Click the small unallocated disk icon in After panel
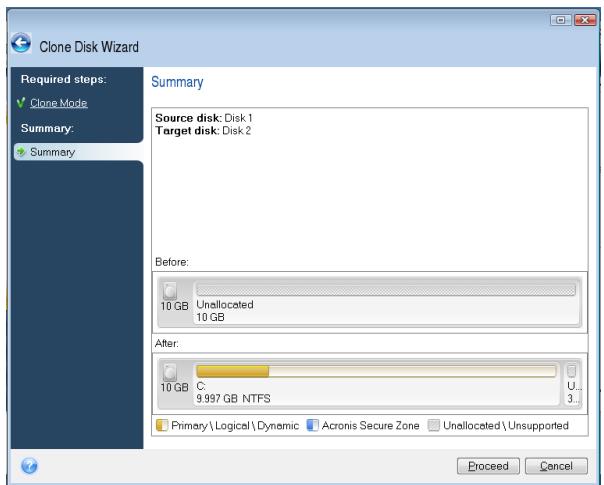 [571, 371]
